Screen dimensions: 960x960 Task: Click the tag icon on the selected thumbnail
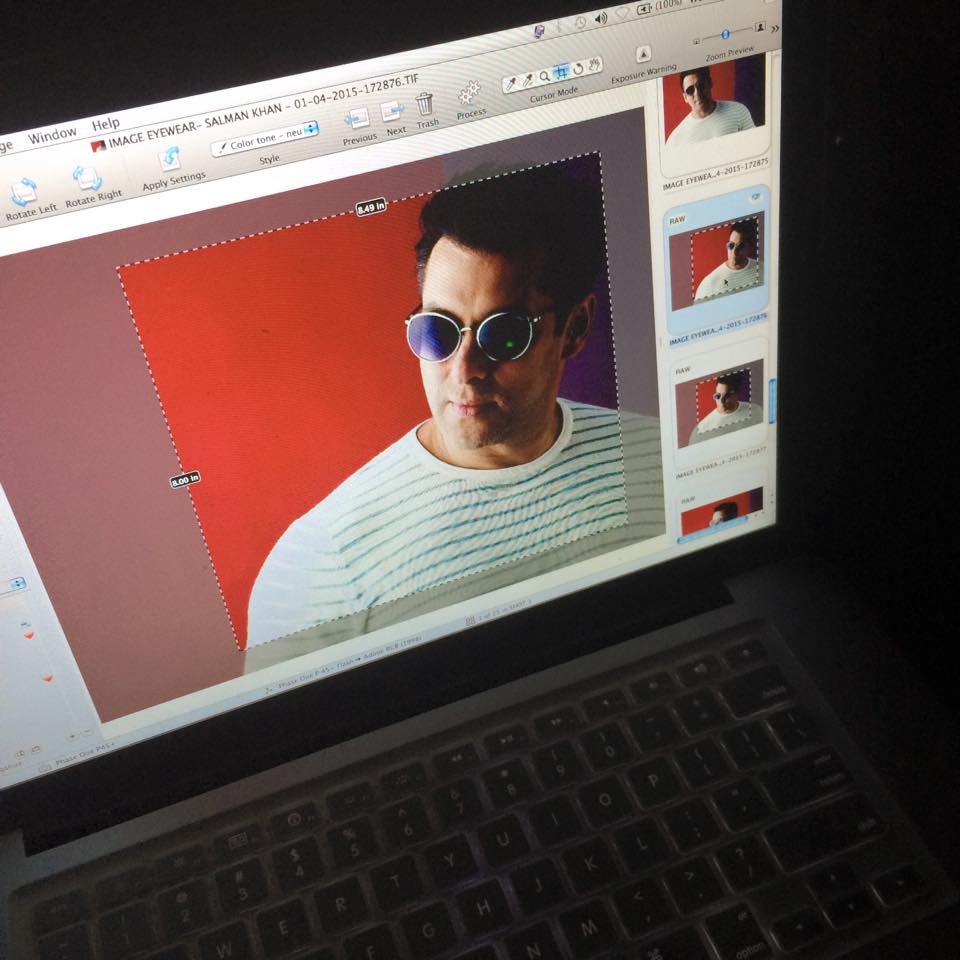point(756,197)
